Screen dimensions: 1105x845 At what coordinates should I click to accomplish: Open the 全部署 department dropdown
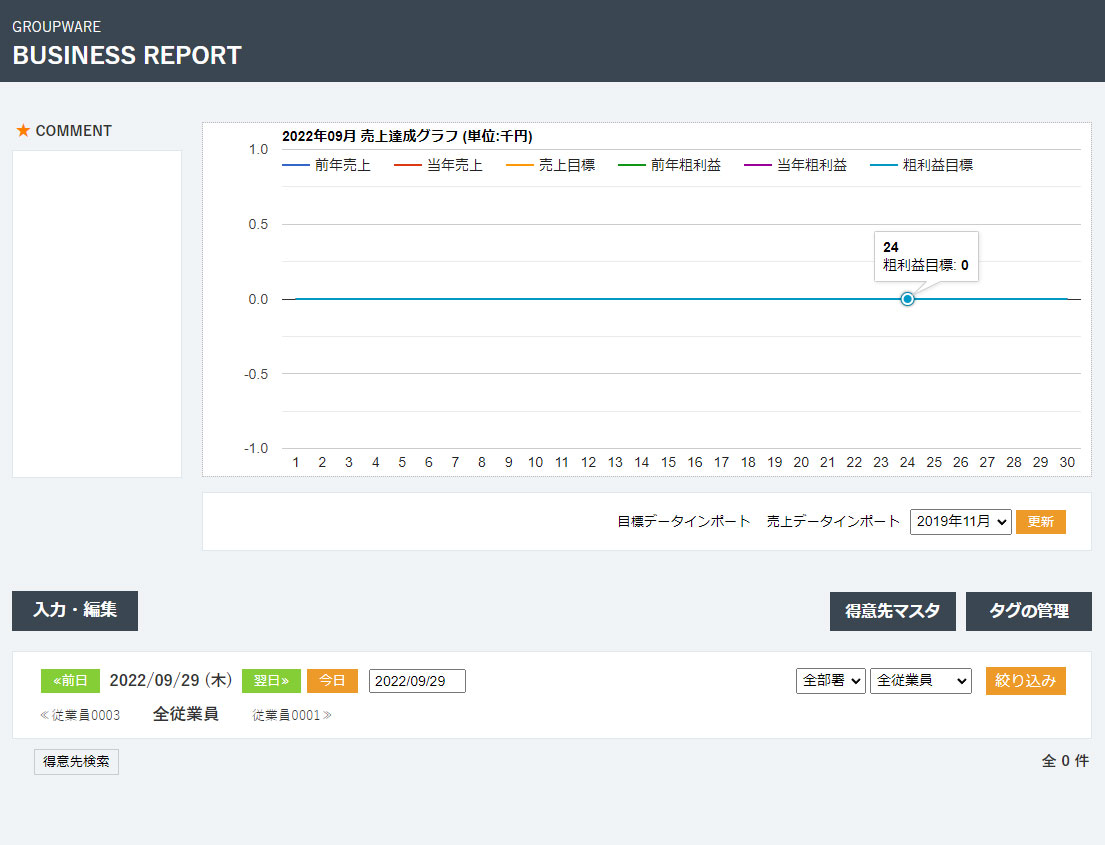coord(830,680)
